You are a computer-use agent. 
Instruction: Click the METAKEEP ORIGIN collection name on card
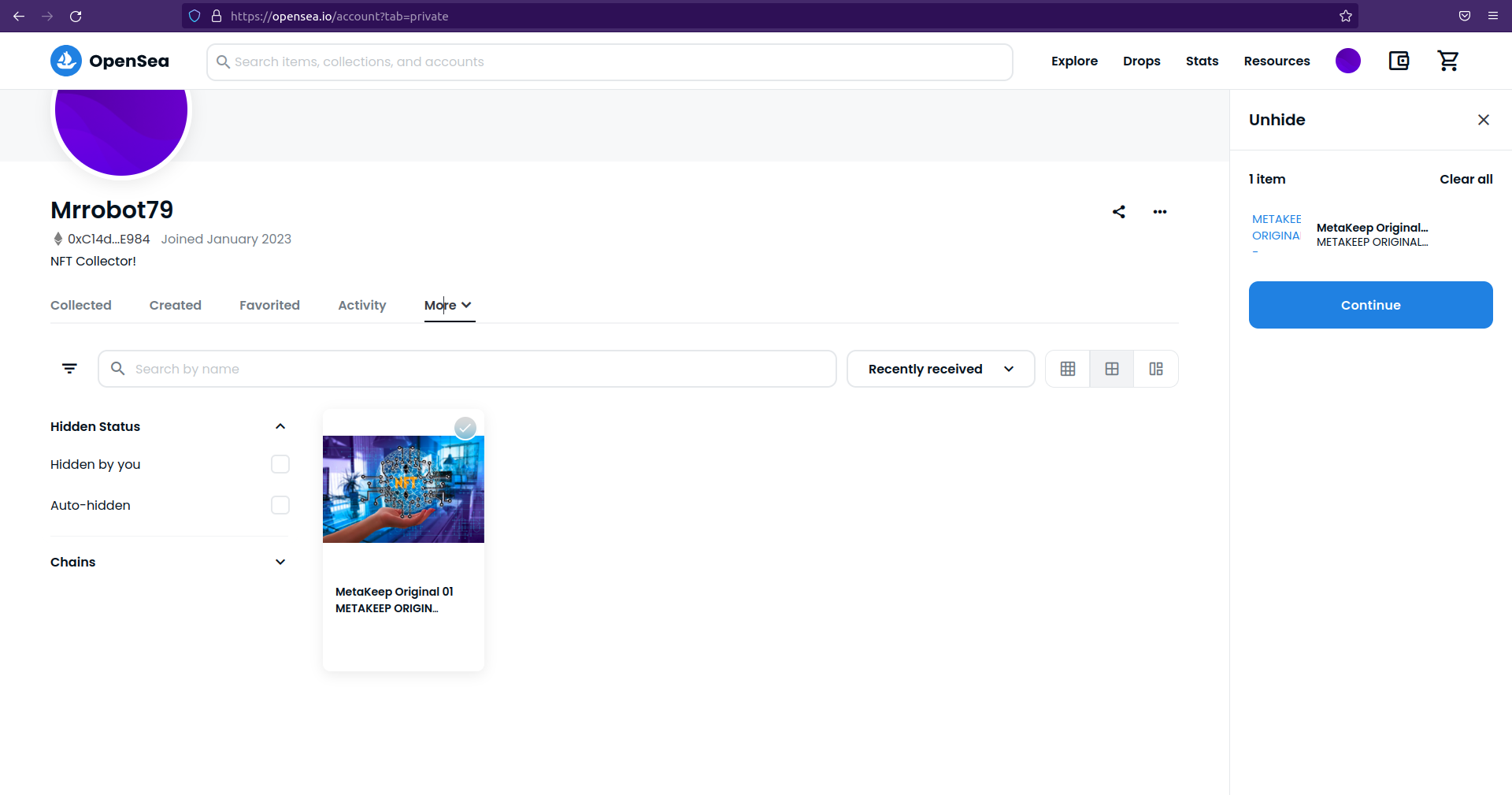387,608
